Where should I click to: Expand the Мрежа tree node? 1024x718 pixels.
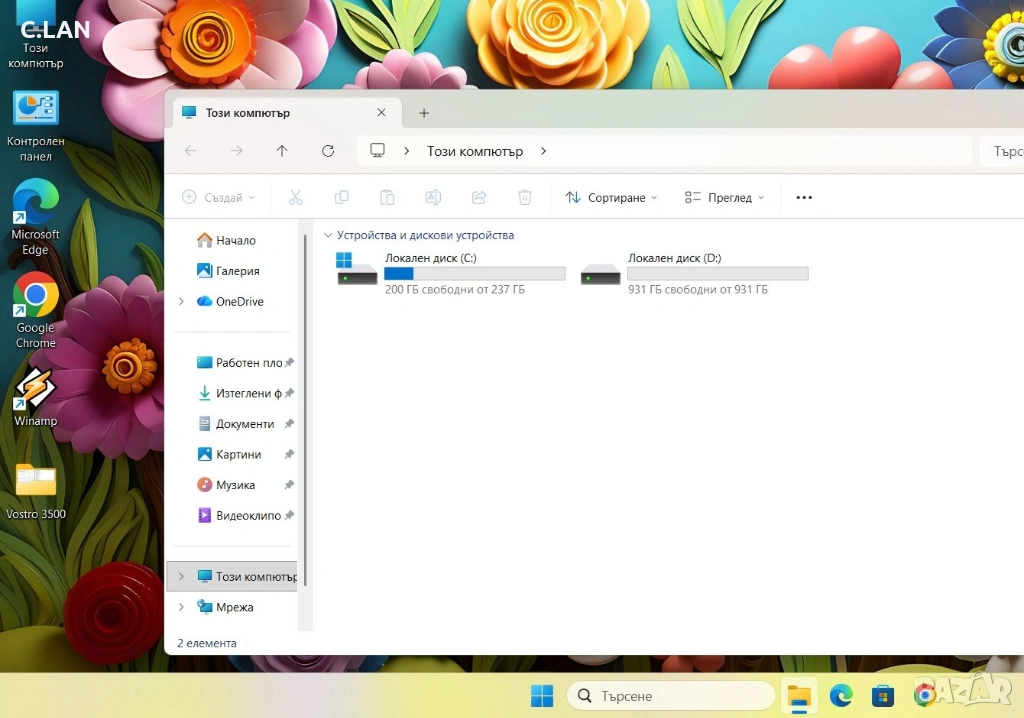tap(181, 607)
